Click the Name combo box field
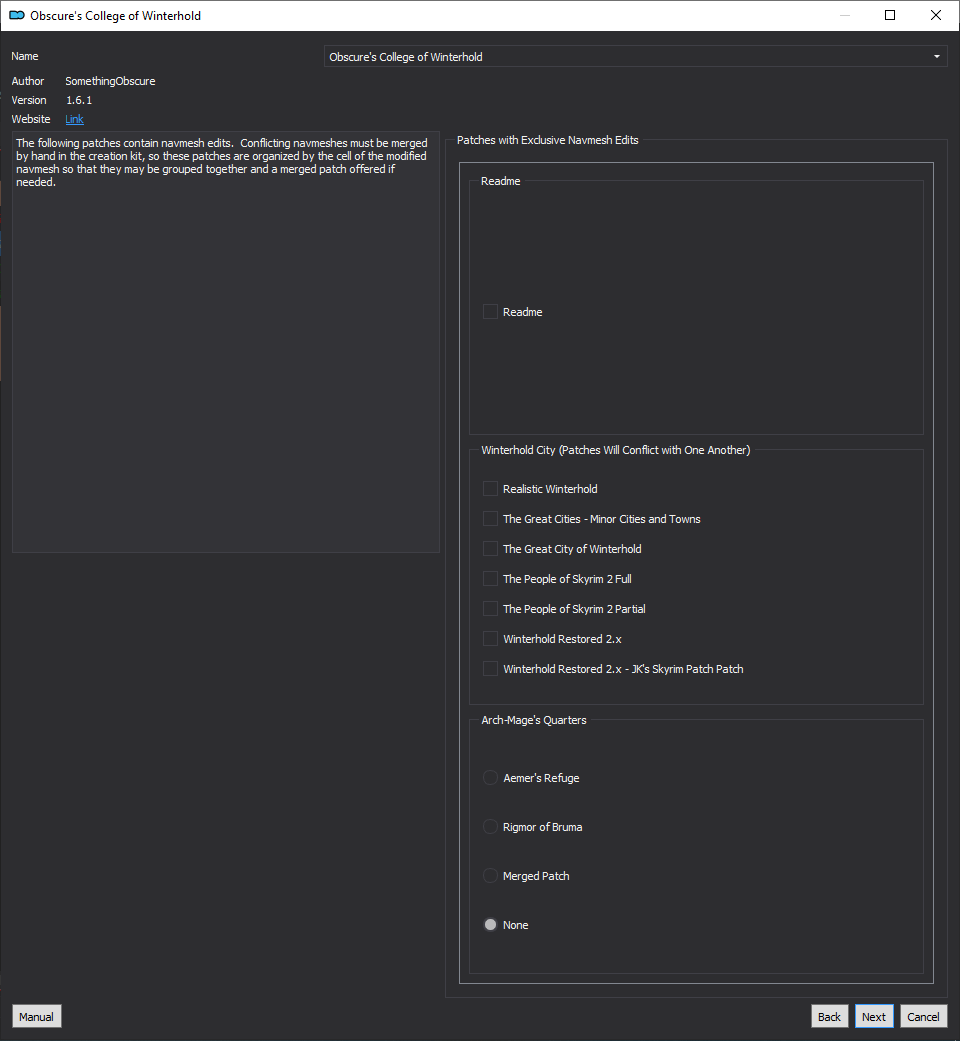The image size is (960, 1041). click(x=635, y=56)
